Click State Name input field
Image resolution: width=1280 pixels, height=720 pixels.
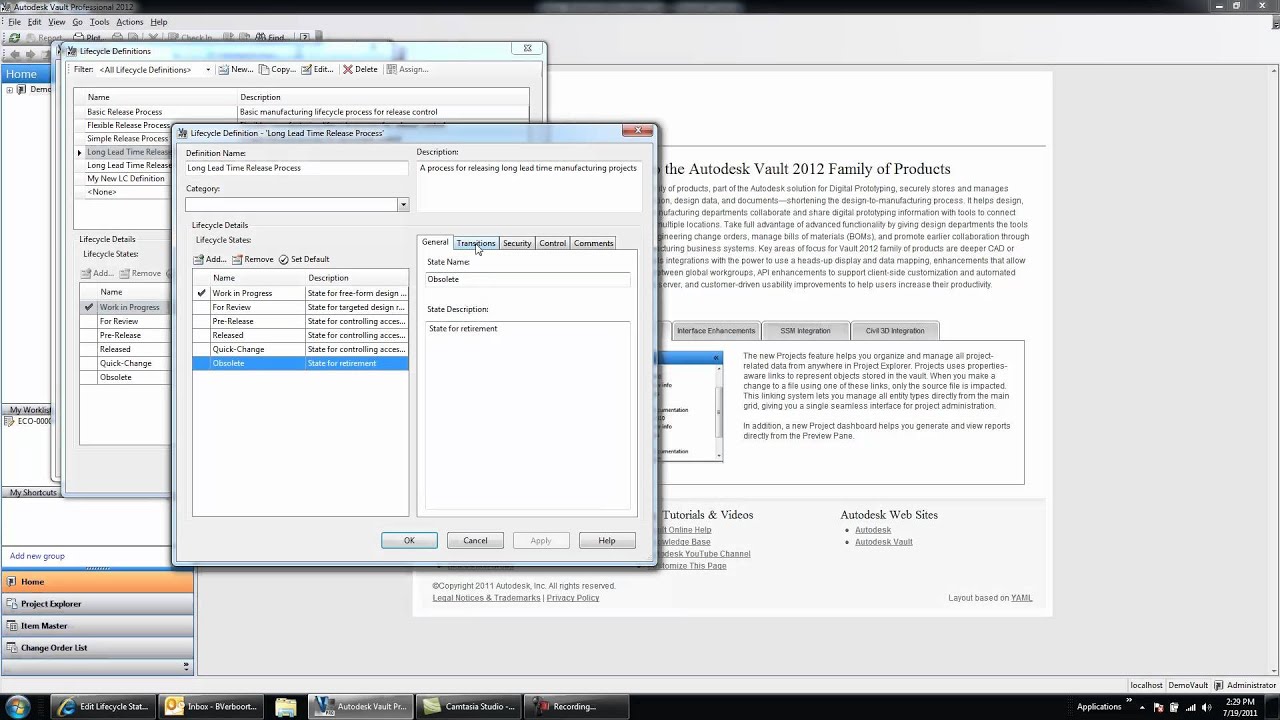[528, 279]
